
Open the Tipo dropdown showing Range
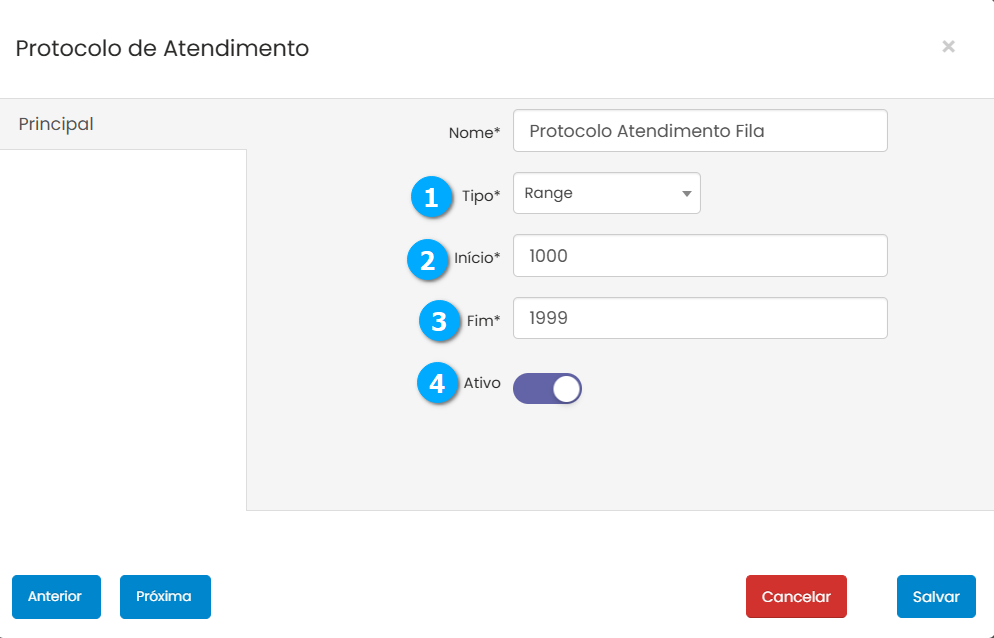[x=606, y=193]
